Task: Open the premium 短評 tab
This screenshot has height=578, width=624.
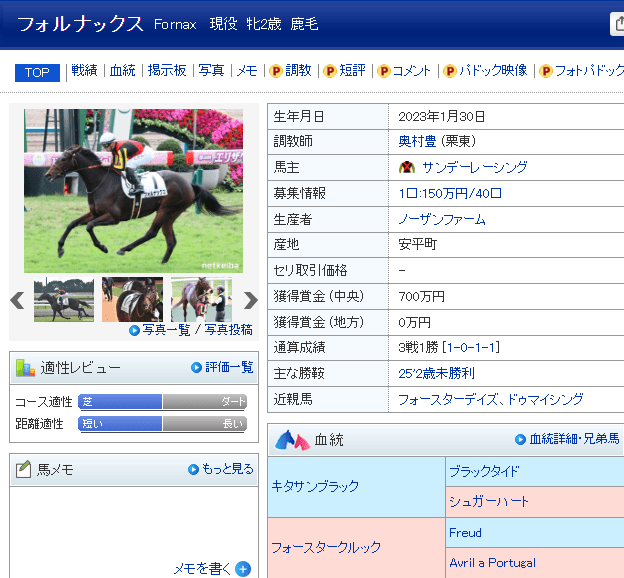Action: (x=352, y=71)
